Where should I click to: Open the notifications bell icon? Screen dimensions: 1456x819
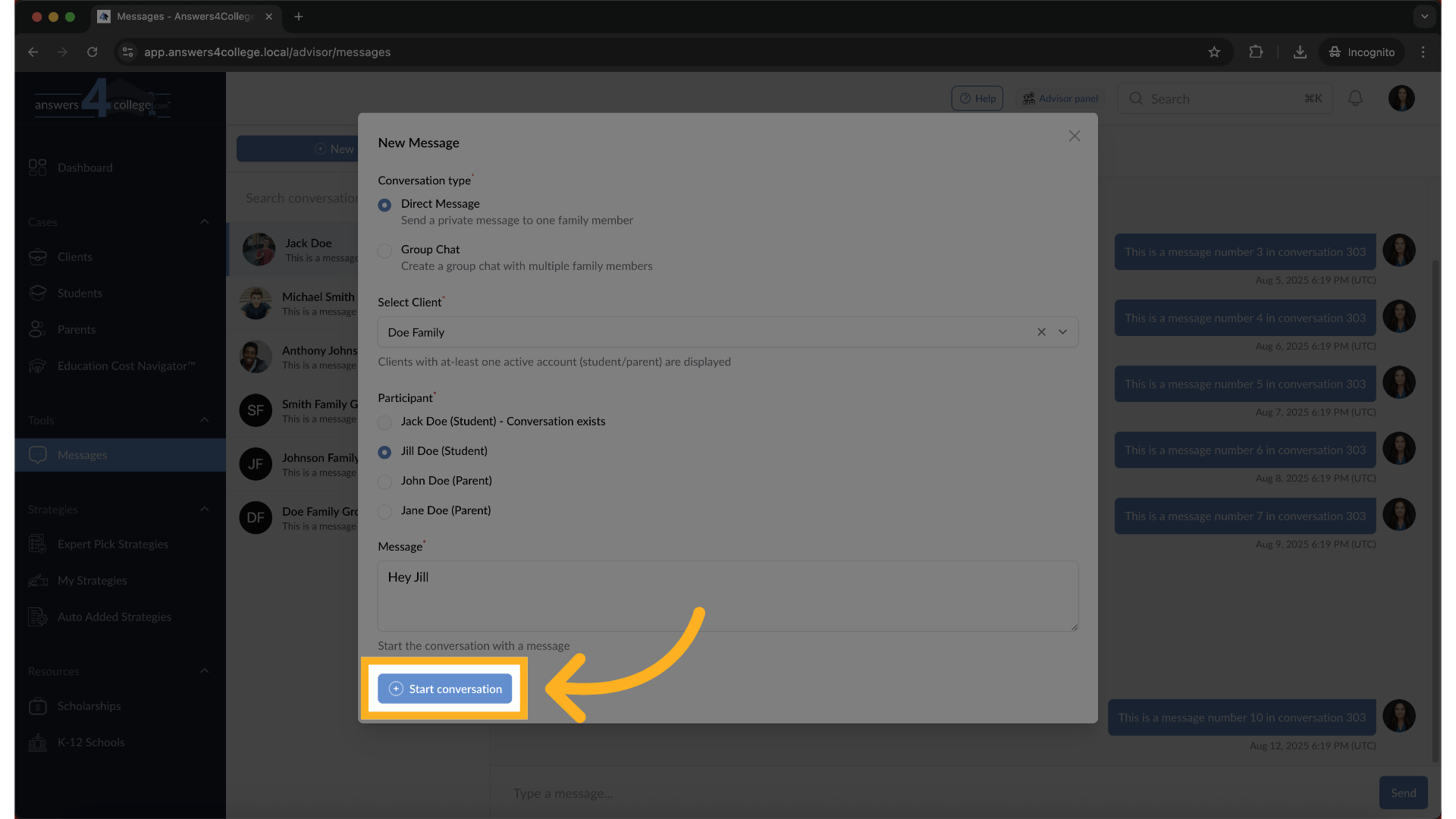pos(1355,99)
